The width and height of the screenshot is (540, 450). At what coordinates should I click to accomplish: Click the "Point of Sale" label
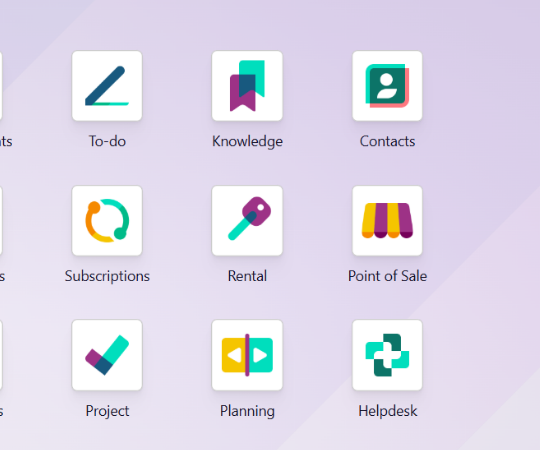(x=387, y=276)
